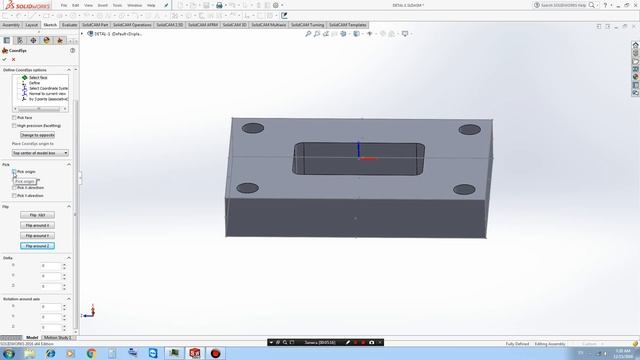The height and width of the screenshot is (360, 640).
Task: Click the SOLIDWORKS app icon in taskbar
Action: point(195,353)
